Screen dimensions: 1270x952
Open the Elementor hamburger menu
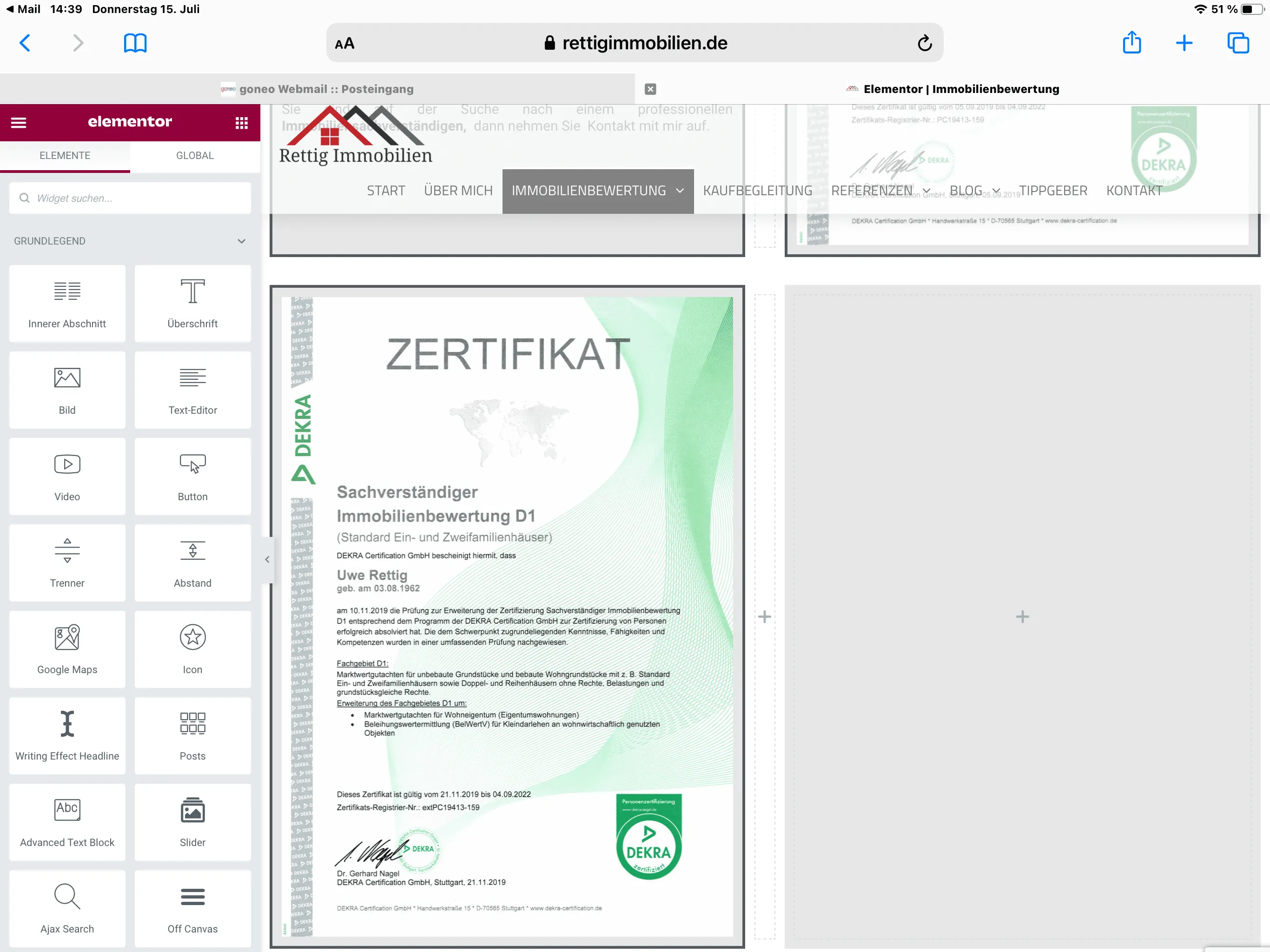[19, 122]
